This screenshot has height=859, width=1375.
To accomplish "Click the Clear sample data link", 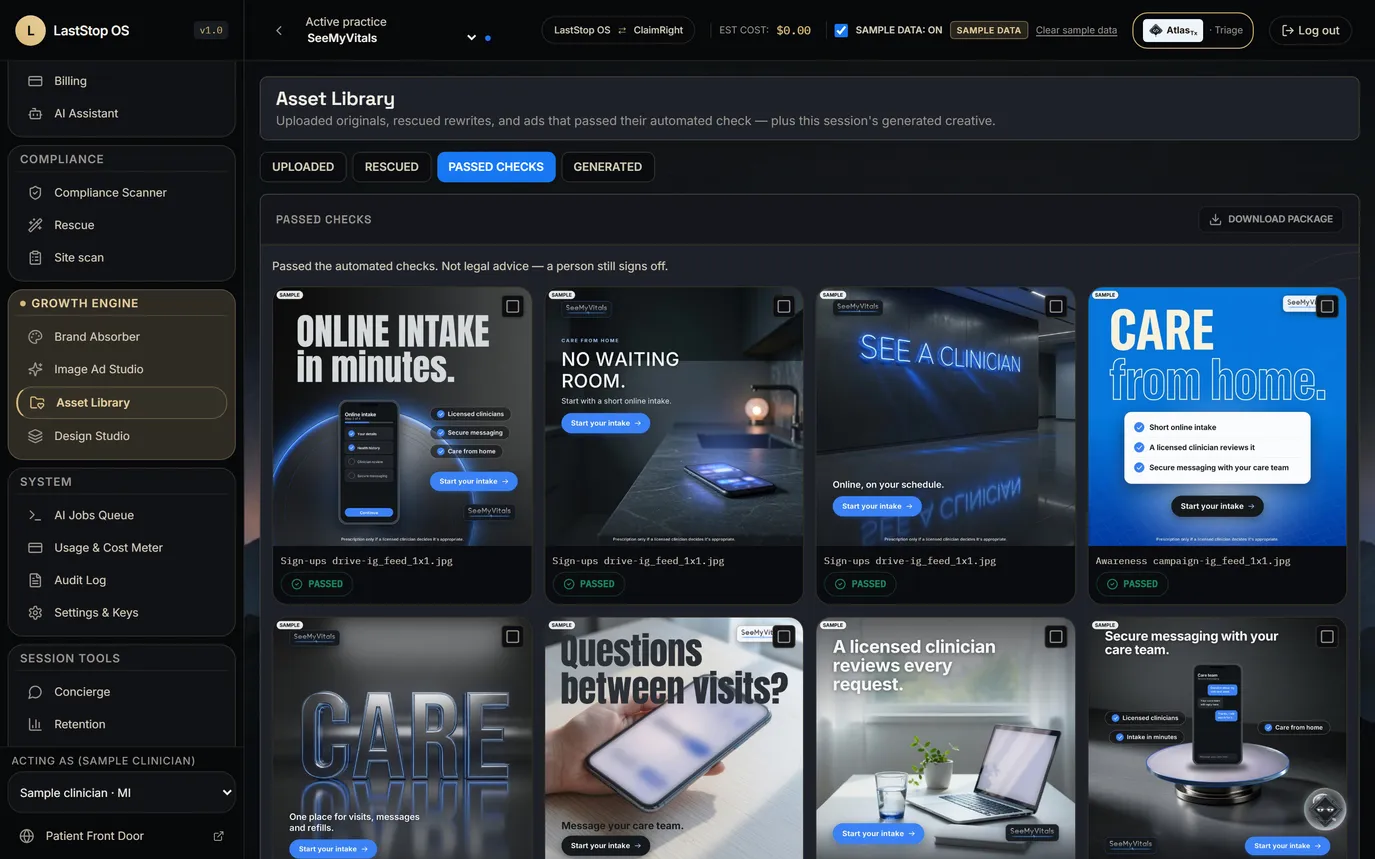I will [1076, 30].
